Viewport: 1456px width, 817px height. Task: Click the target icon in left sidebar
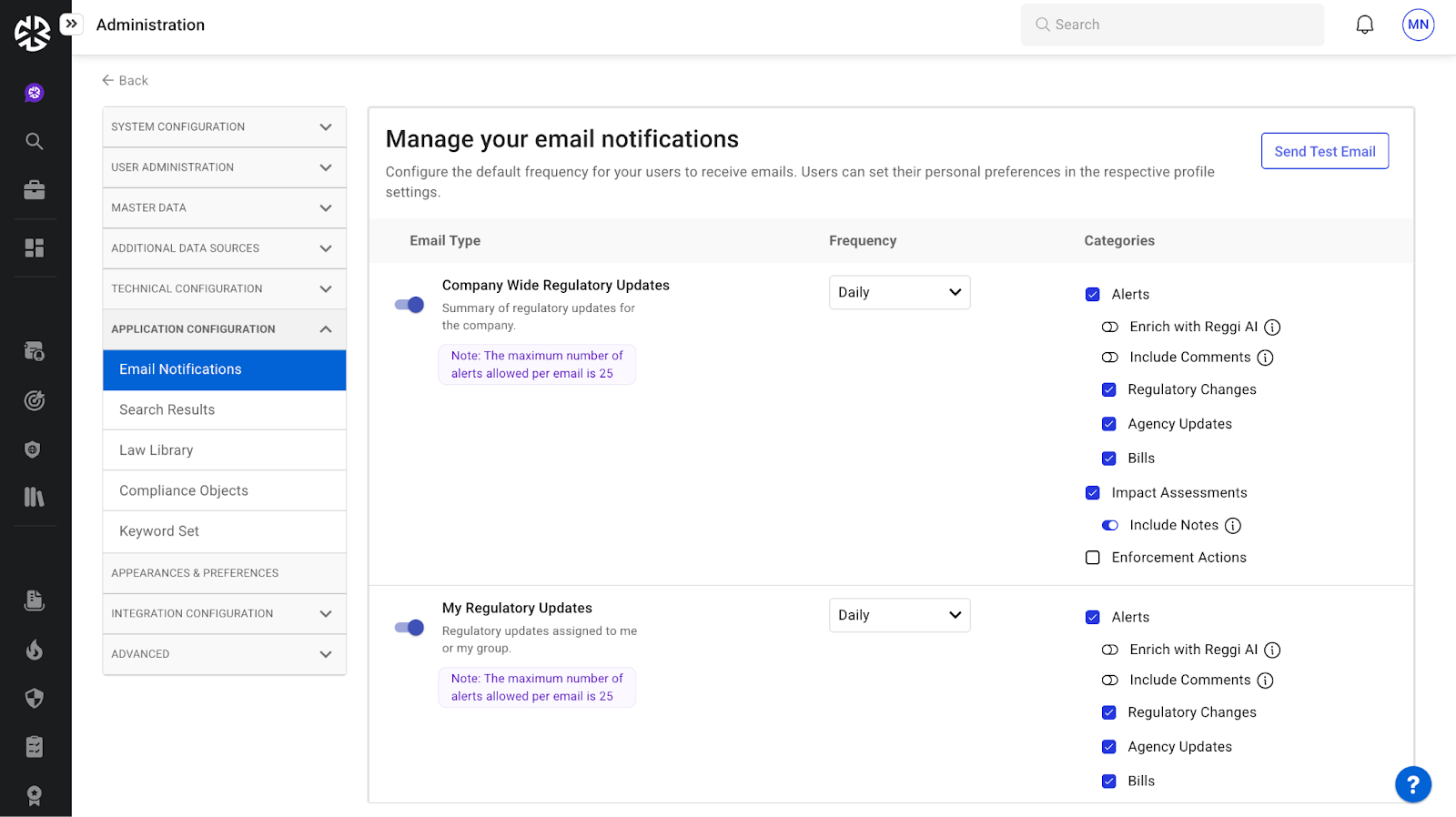[35, 400]
